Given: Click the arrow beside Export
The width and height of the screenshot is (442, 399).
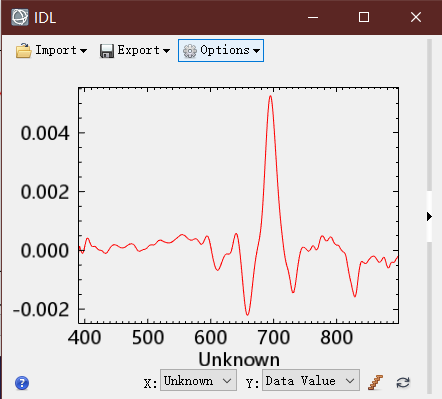Looking at the screenshot, I should [x=166, y=51].
